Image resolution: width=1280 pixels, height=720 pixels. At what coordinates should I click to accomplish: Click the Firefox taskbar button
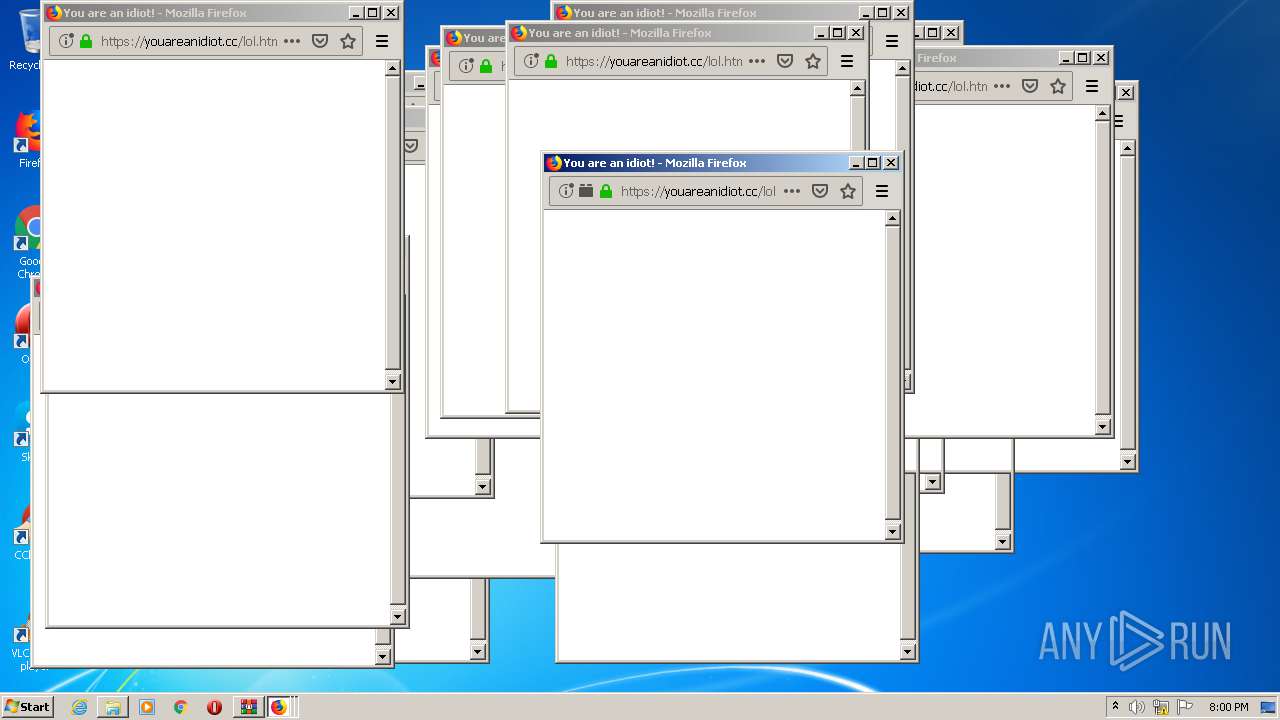point(279,707)
